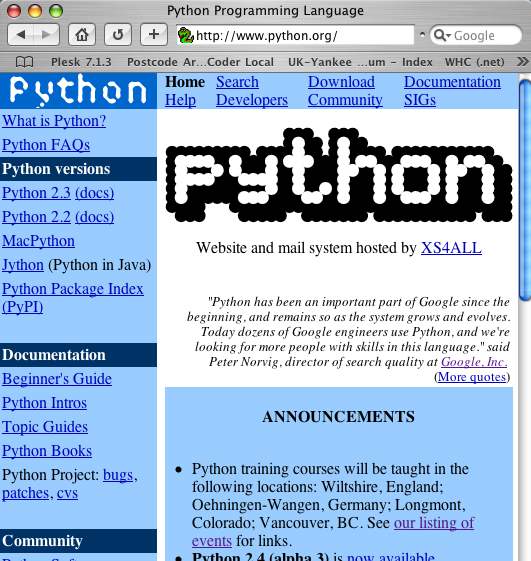Image resolution: width=531 pixels, height=561 pixels.
Task: Click the yellow minimize window button
Action: point(35,11)
